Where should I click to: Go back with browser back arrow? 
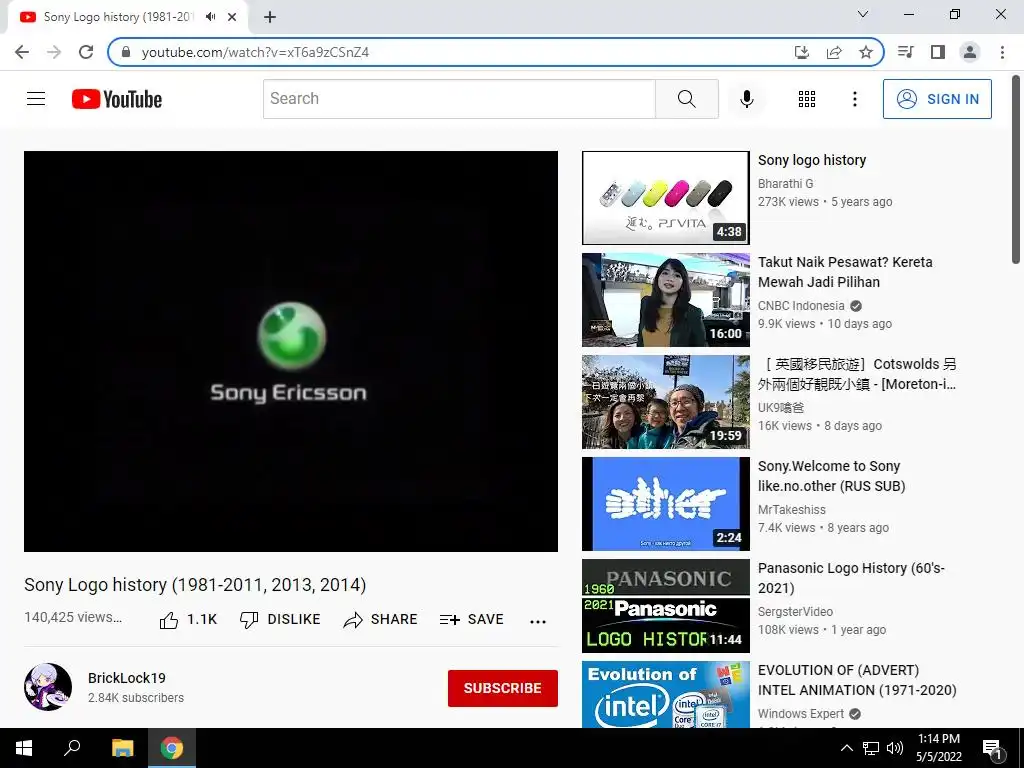point(22,52)
